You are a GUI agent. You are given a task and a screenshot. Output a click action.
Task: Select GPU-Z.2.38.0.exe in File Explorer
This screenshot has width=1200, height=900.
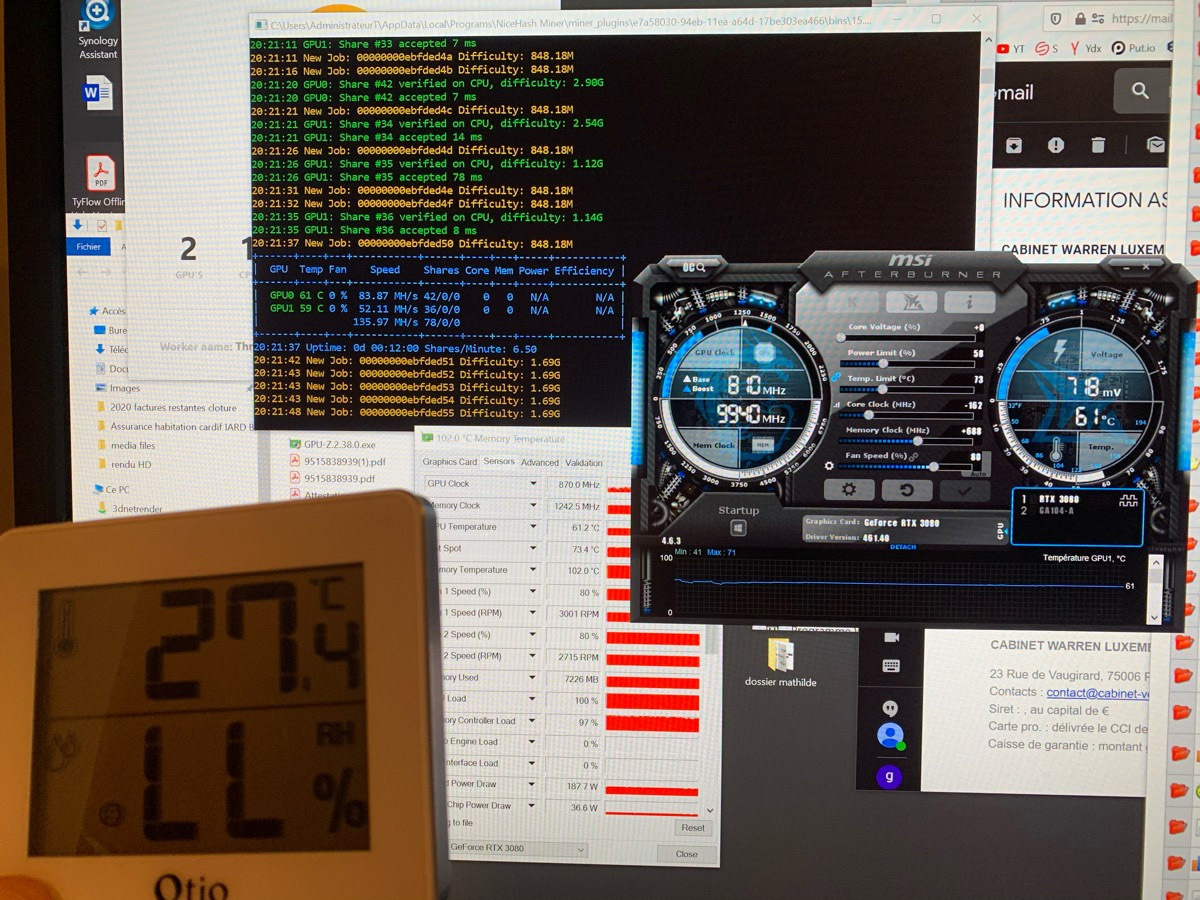coord(333,444)
